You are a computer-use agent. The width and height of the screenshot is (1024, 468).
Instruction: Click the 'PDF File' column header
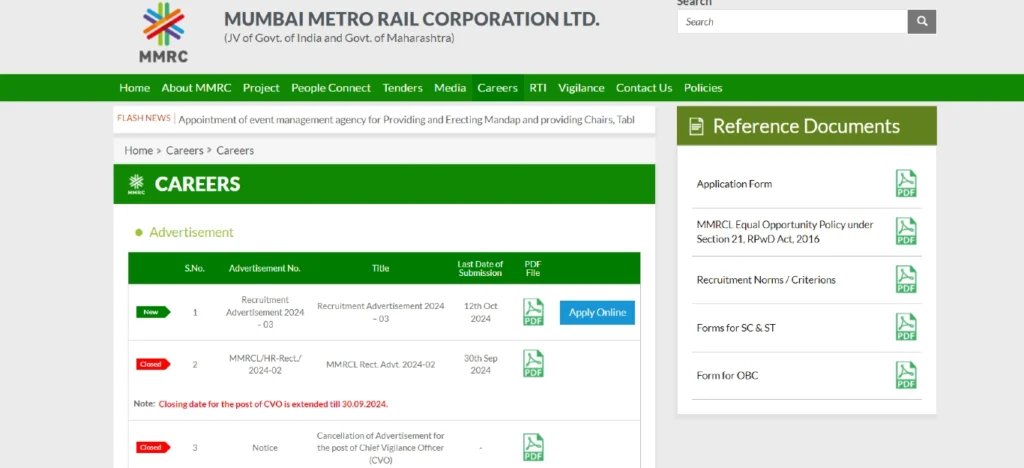533,268
